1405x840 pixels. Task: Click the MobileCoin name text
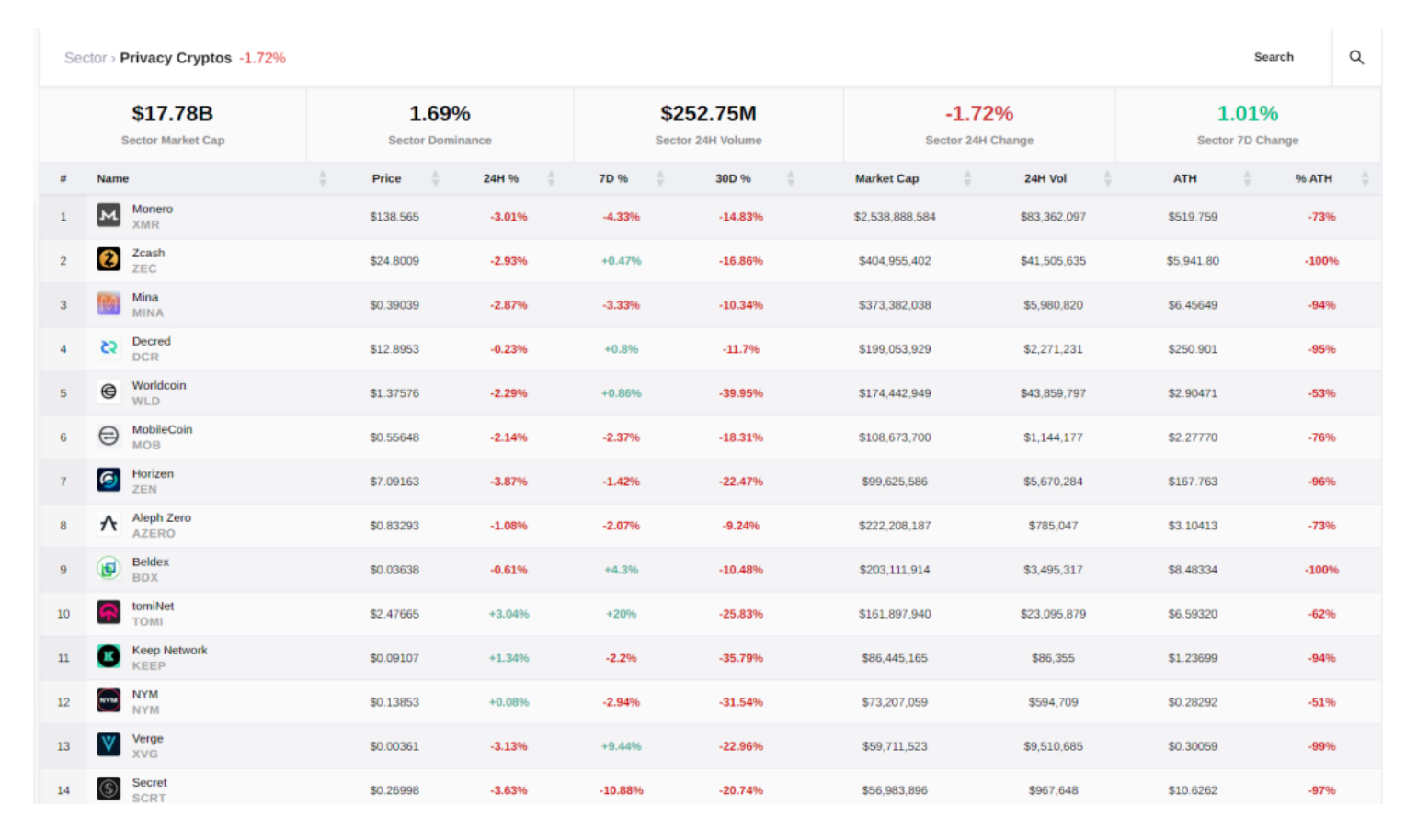(162, 430)
